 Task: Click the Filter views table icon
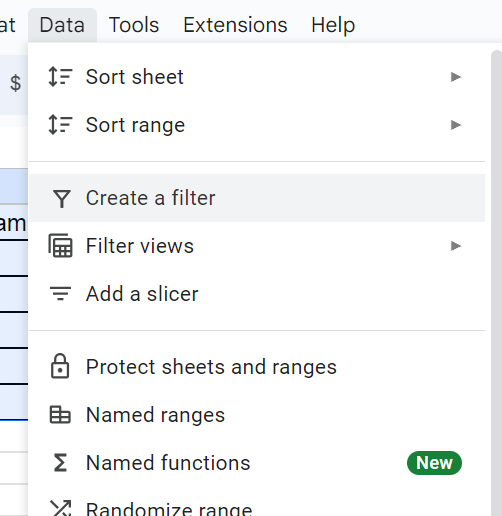click(x=60, y=246)
